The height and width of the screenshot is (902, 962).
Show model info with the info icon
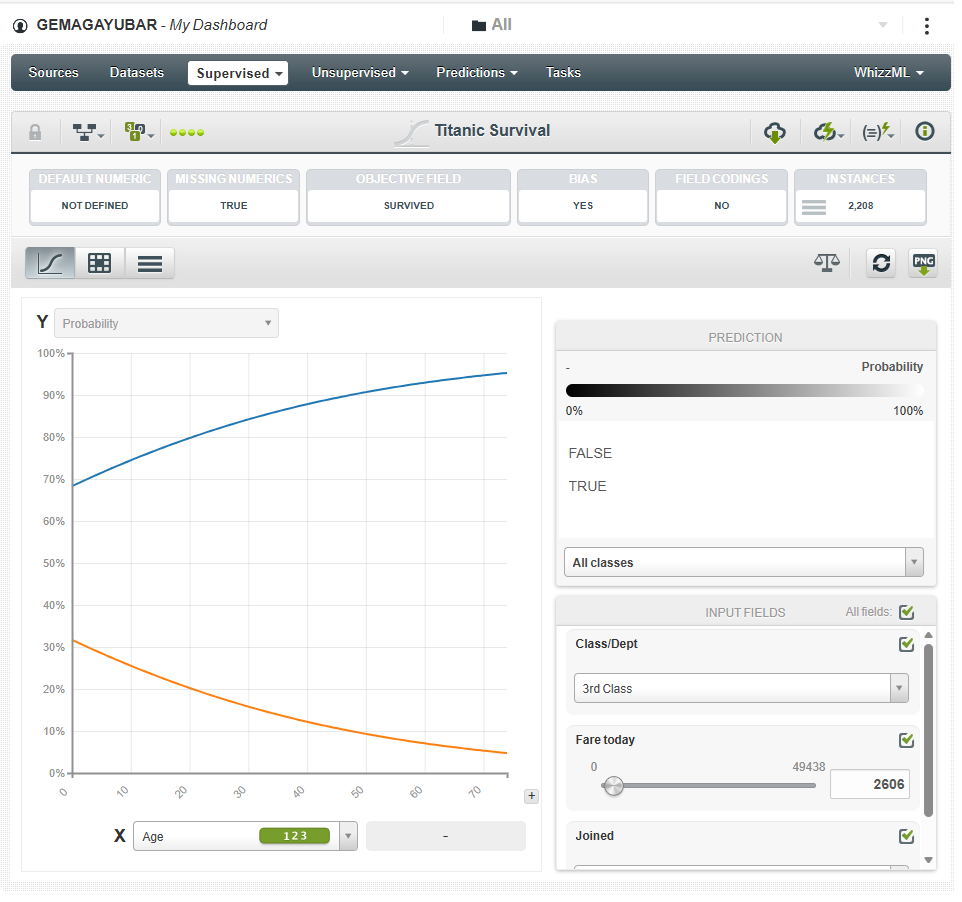pos(924,132)
